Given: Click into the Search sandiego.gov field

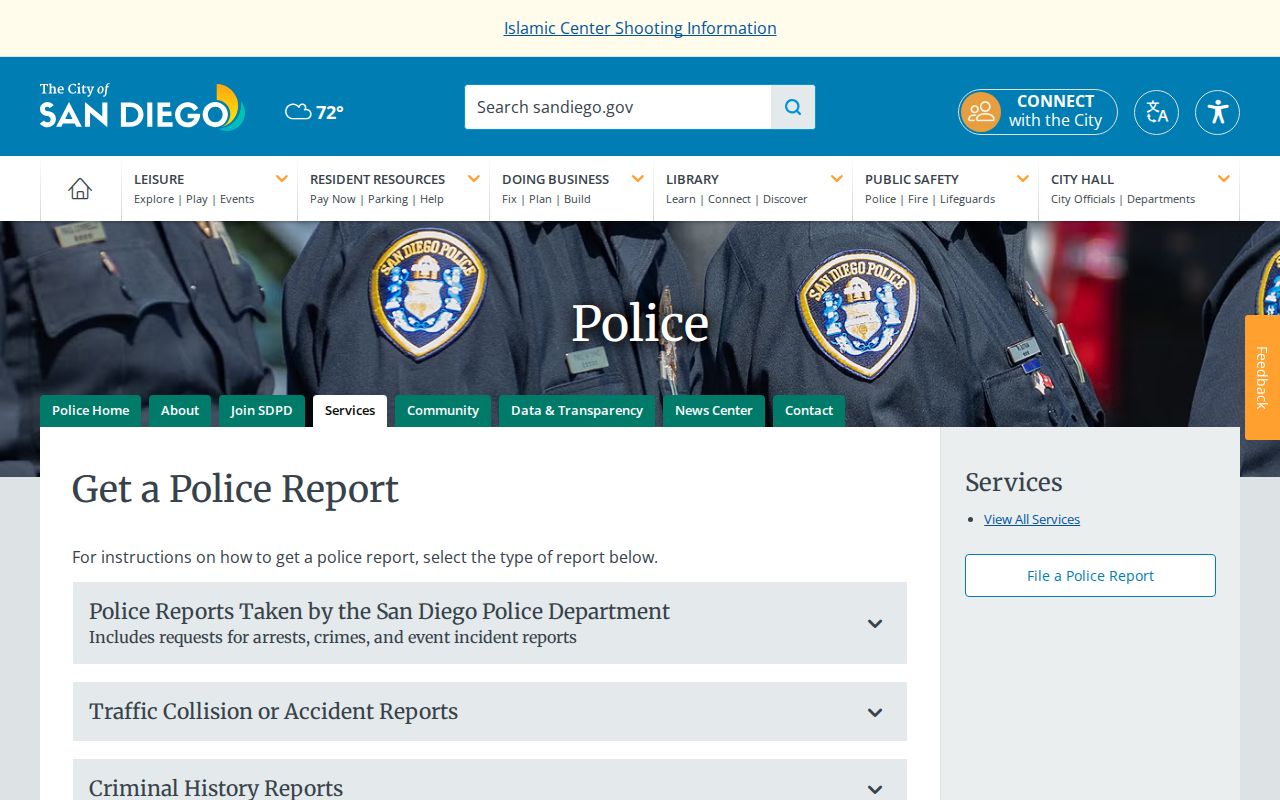Looking at the screenshot, I should [x=618, y=107].
